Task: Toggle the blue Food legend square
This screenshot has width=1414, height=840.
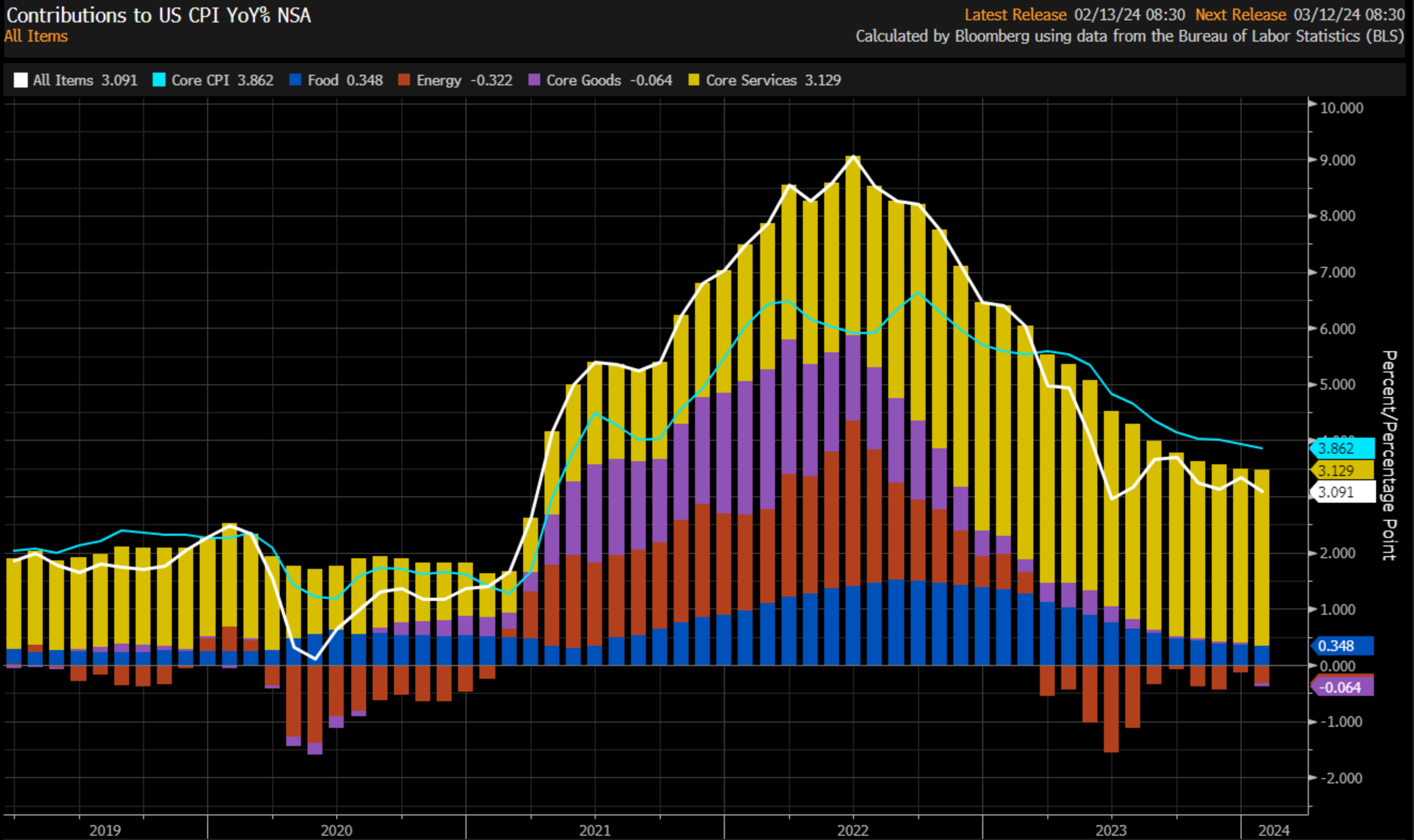Action: click(x=295, y=81)
